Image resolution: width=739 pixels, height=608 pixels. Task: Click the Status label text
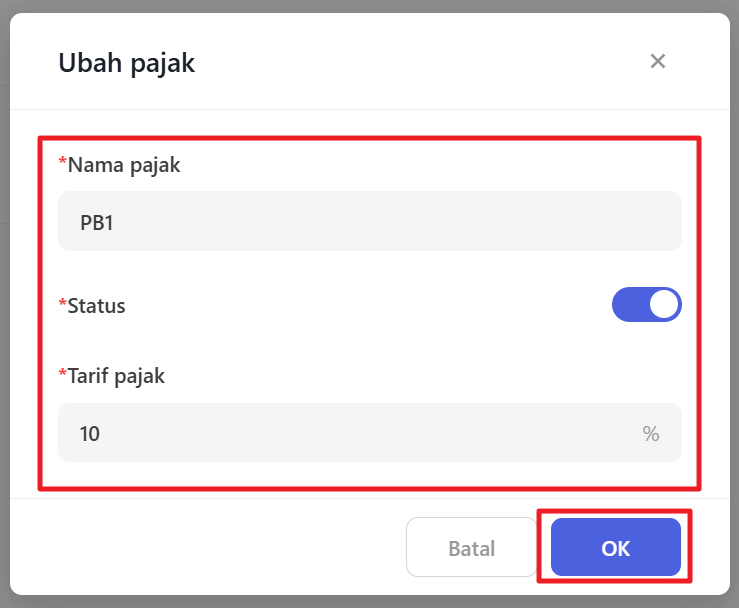coord(97,306)
